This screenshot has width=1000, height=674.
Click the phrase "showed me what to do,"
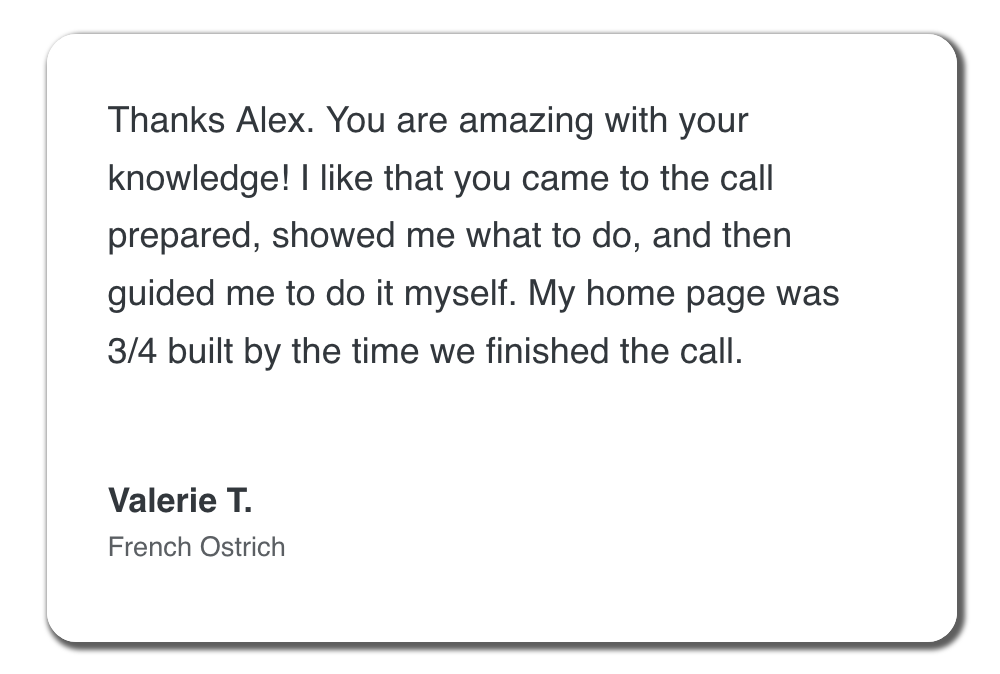click(456, 236)
